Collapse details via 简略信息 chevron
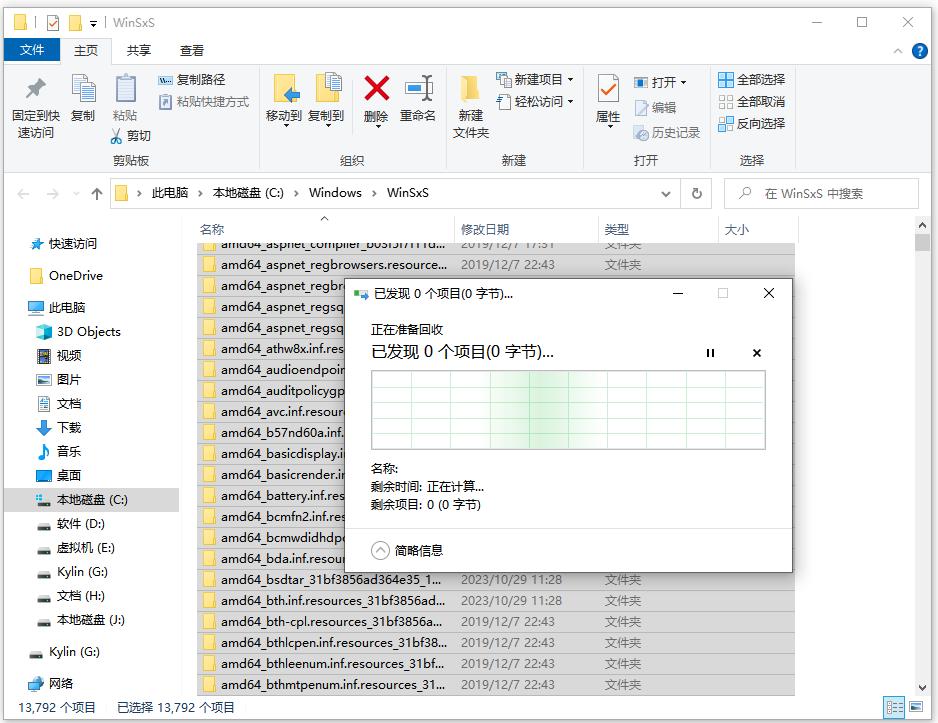 (x=380, y=550)
